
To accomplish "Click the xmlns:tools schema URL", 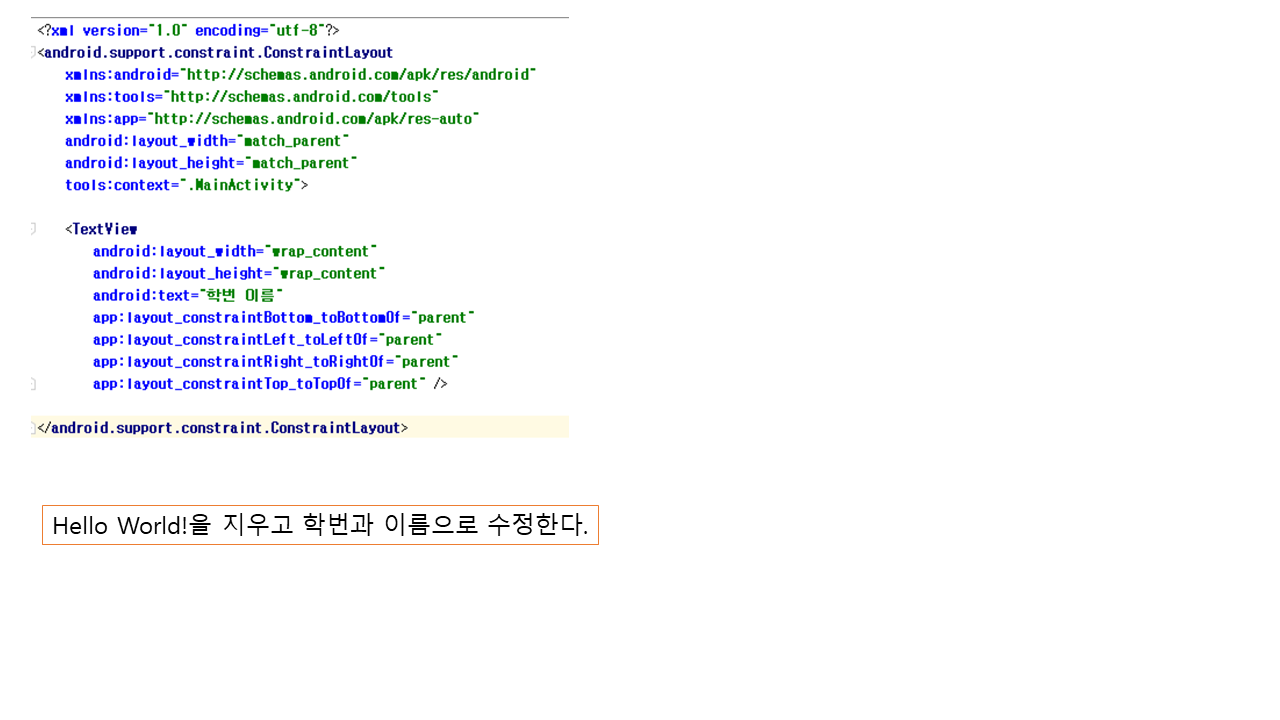I will click(x=301, y=97).
